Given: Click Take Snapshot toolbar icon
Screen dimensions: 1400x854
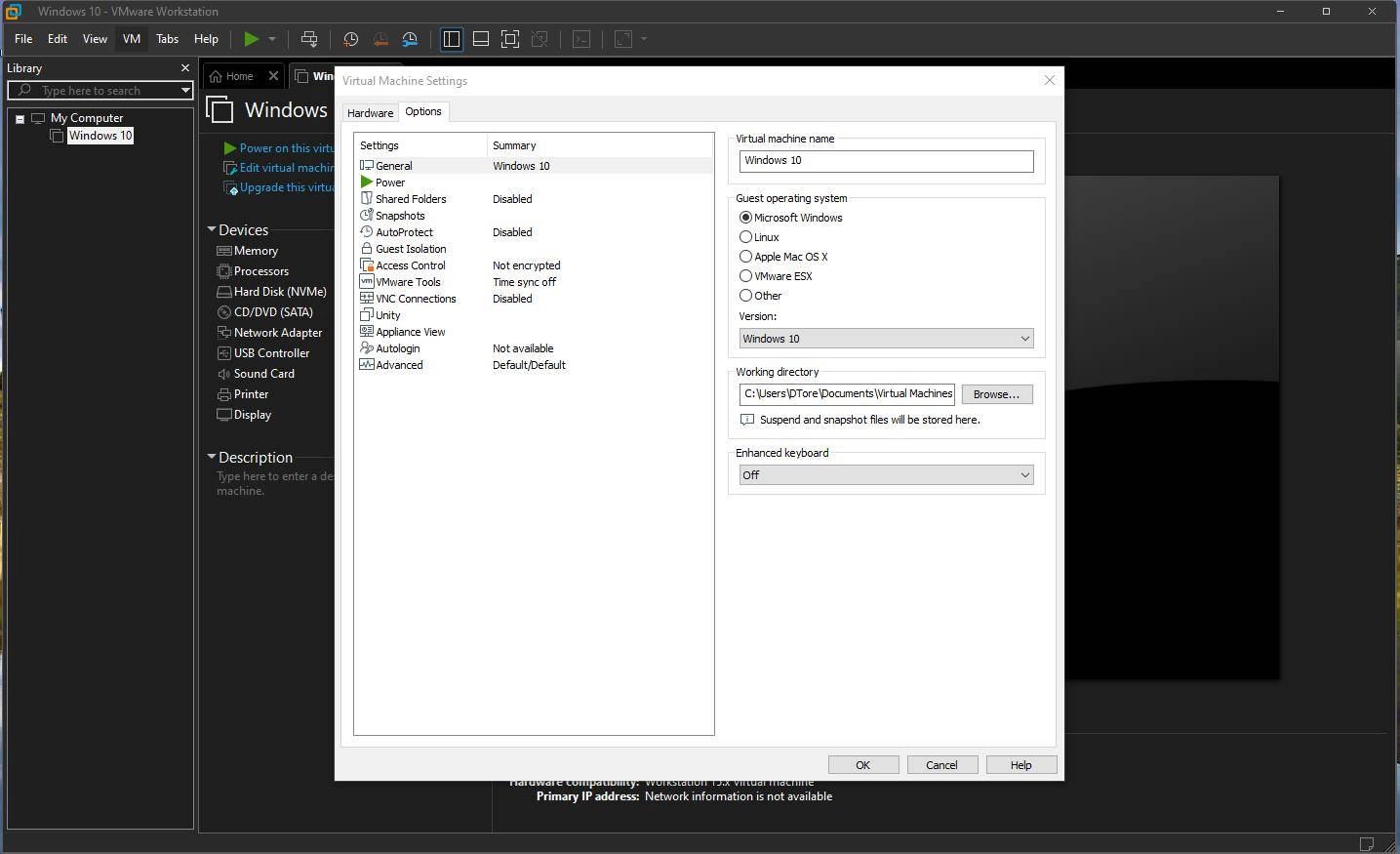Looking at the screenshot, I should click(350, 39).
